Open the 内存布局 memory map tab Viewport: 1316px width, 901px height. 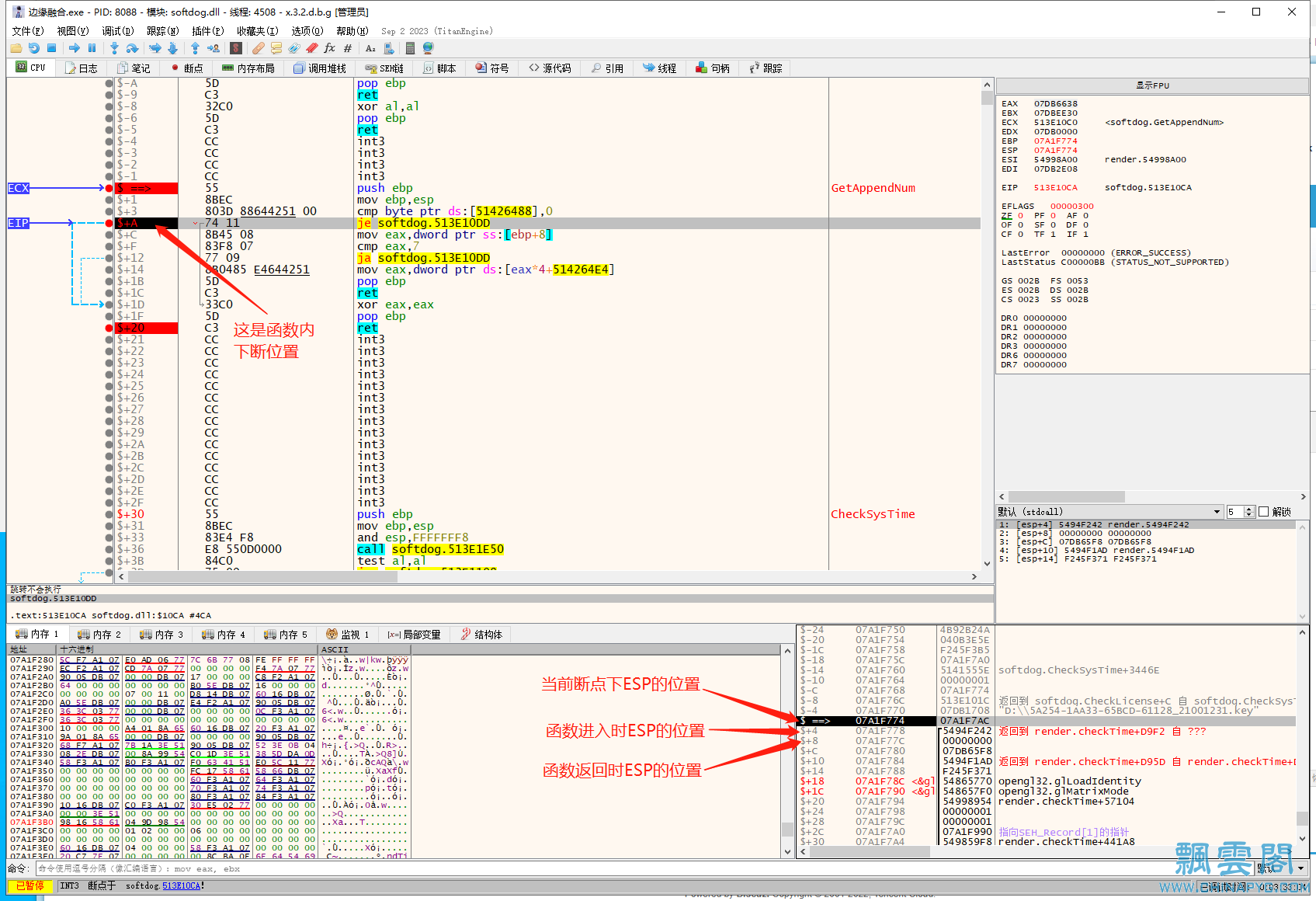pos(248,68)
